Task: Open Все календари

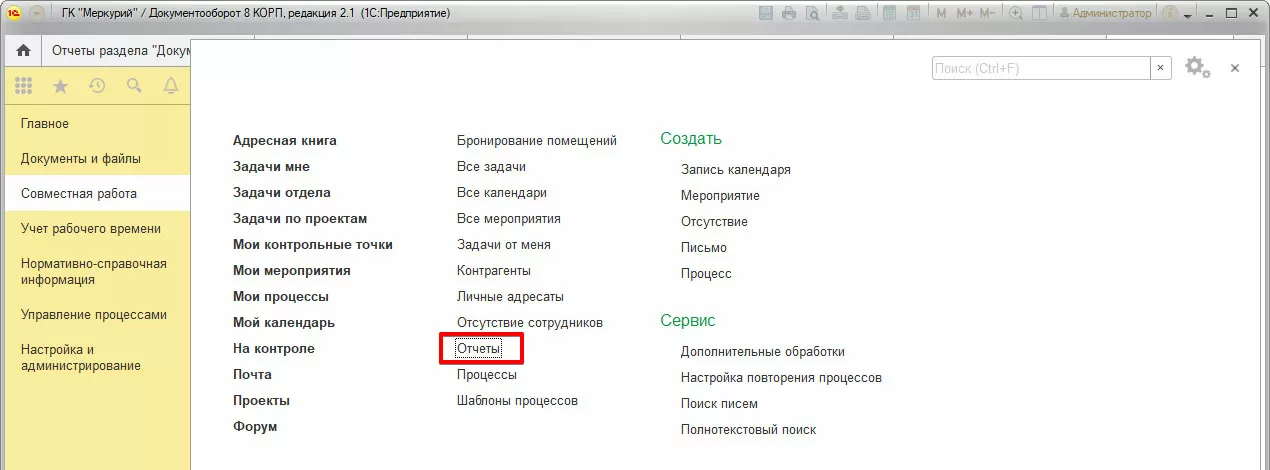Action: (502, 193)
